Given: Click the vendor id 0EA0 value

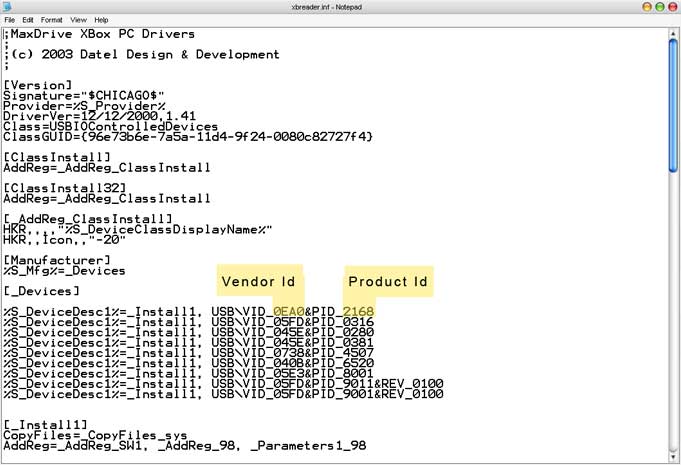Looking at the screenshot, I should click(289, 311).
